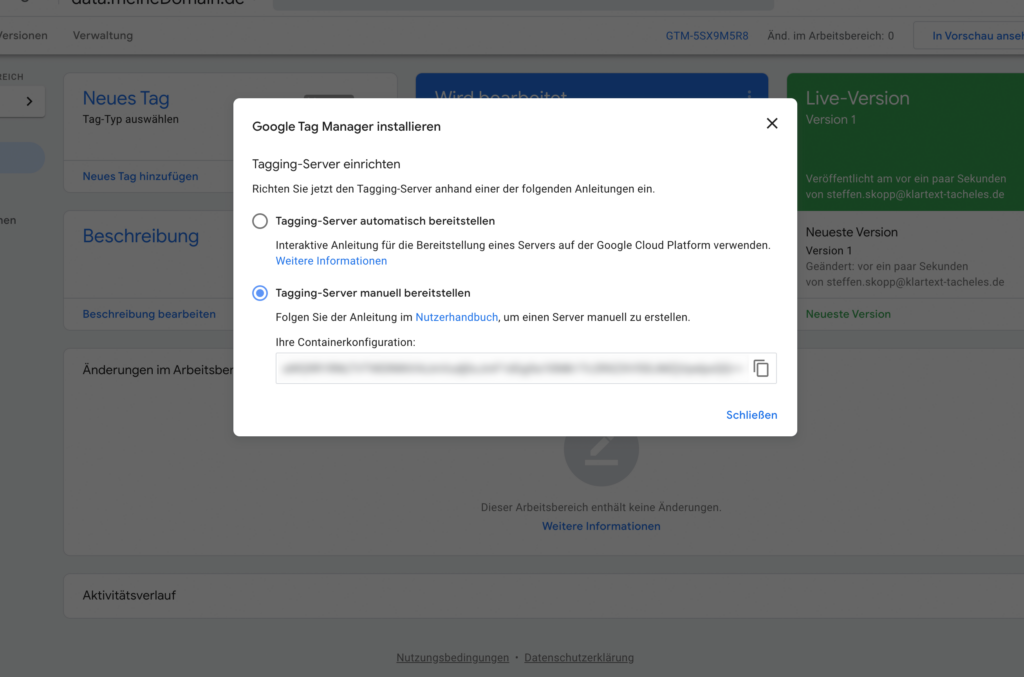Click the Neues Tag heading
1024x677 pixels.
click(126, 98)
